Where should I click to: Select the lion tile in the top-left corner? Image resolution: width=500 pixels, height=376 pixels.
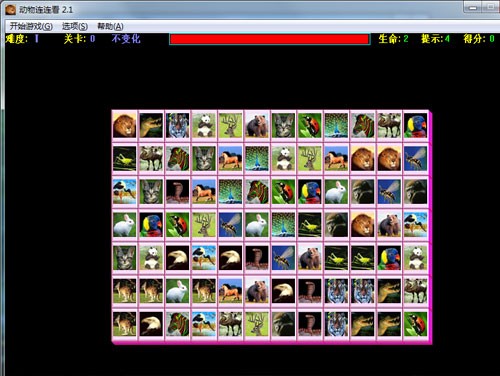[x=124, y=125]
